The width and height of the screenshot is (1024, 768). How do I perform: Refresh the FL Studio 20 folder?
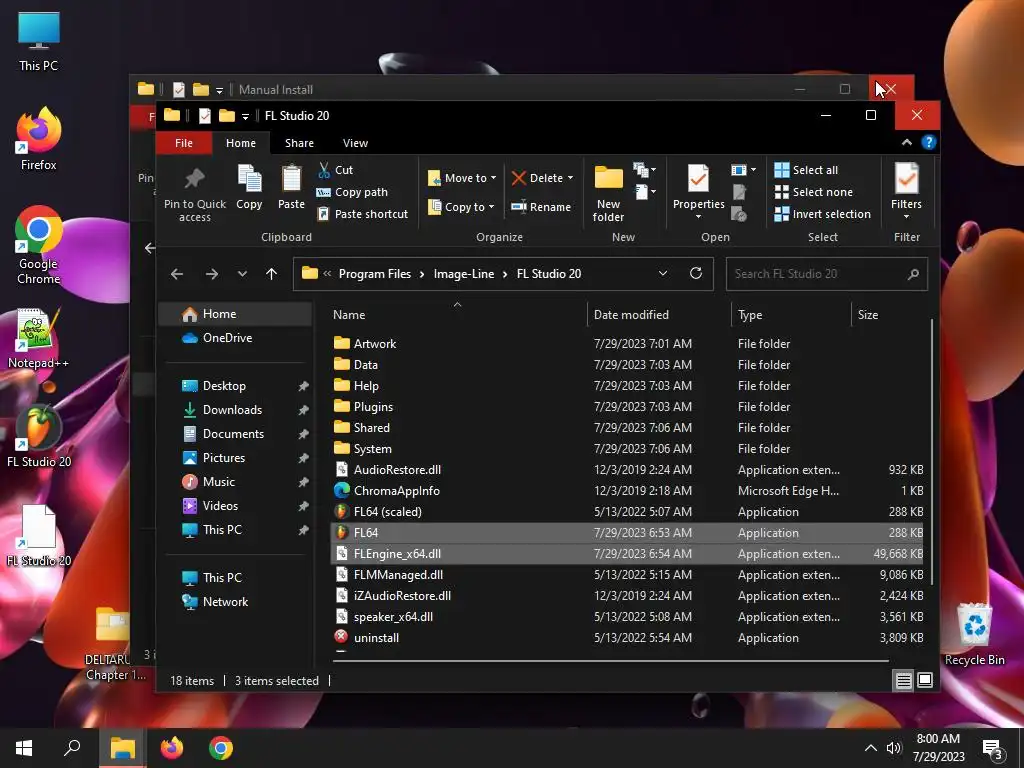(696, 273)
